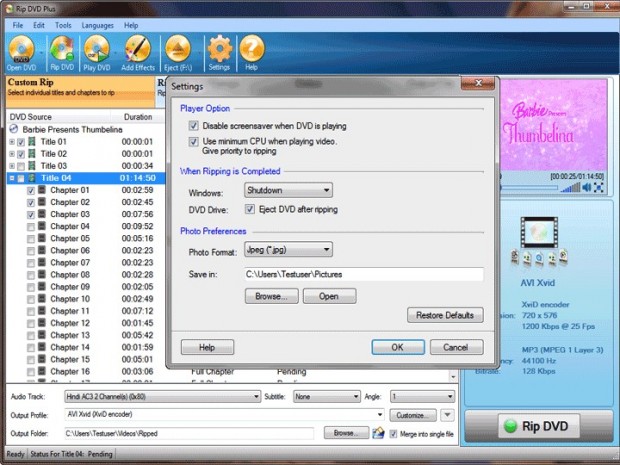This screenshot has height=465, width=620.
Task: Click the Help button in Settings dialog
Action: [x=207, y=347]
